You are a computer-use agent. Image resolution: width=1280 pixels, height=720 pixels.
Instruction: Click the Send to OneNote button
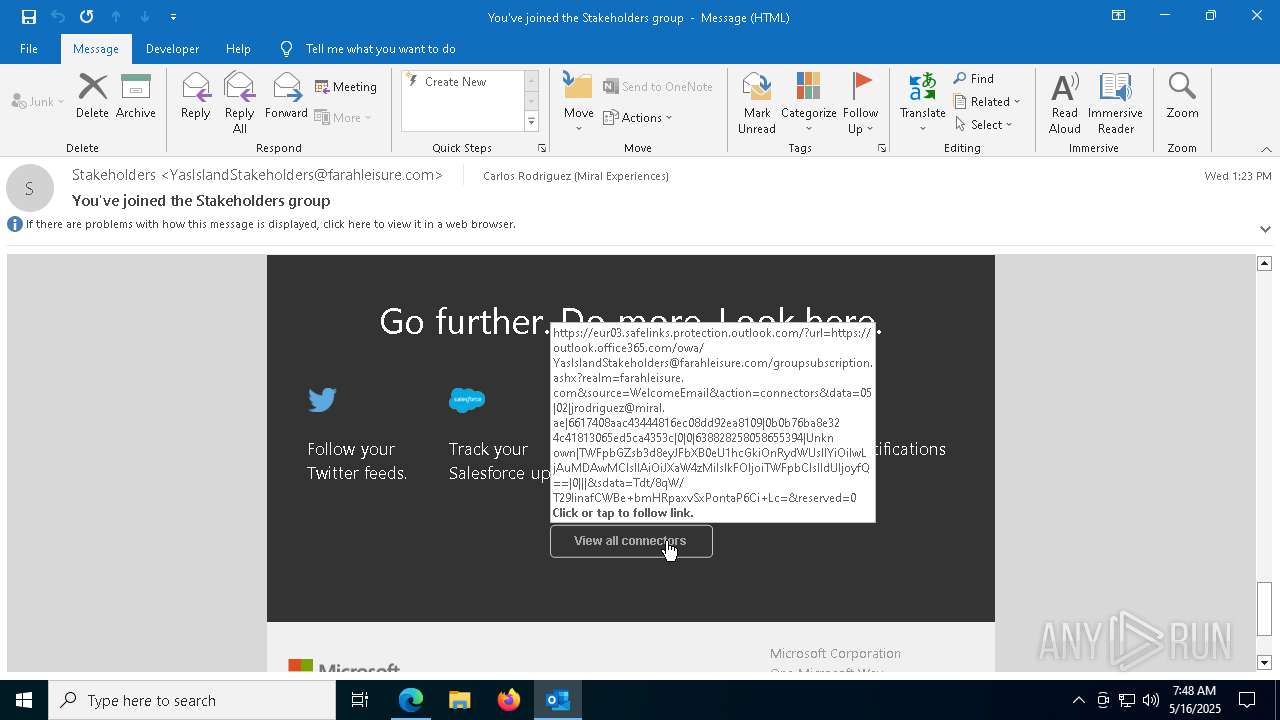[x=658, y=87]
